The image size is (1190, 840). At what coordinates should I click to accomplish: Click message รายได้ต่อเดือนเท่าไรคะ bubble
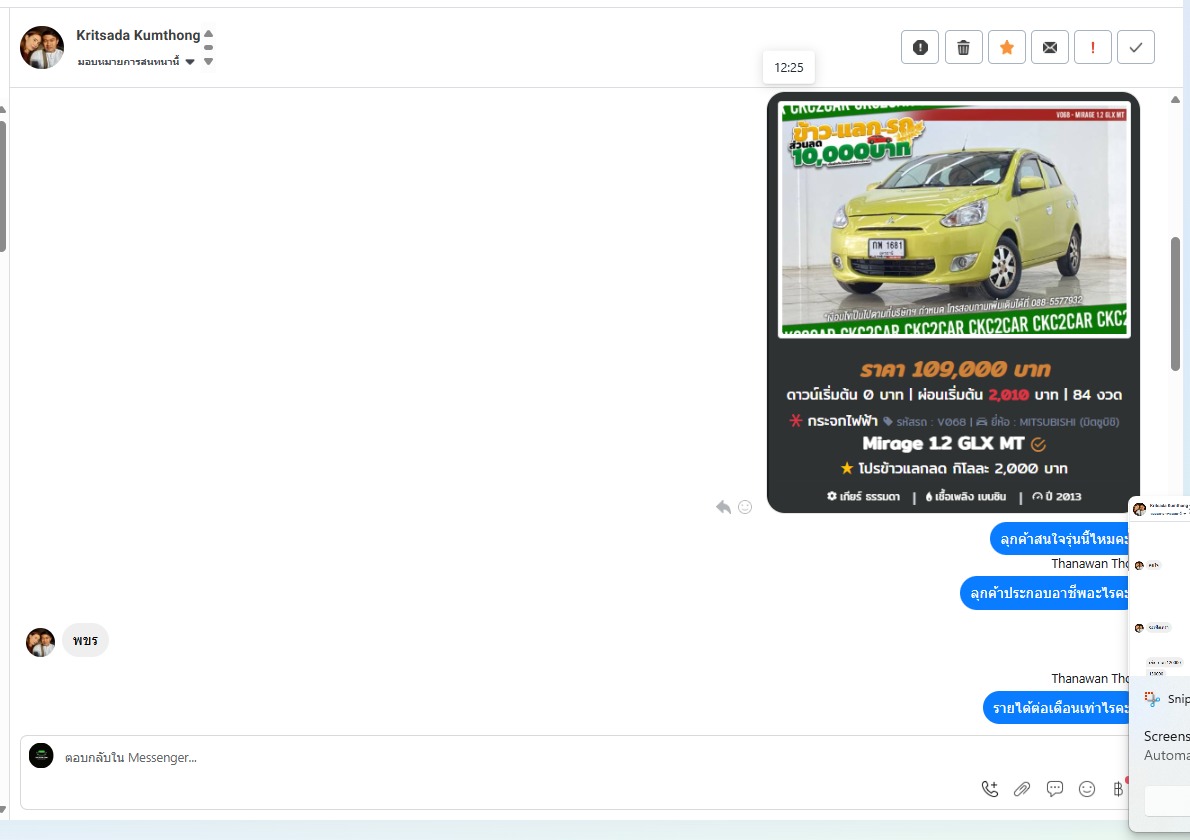point(1056,708)
